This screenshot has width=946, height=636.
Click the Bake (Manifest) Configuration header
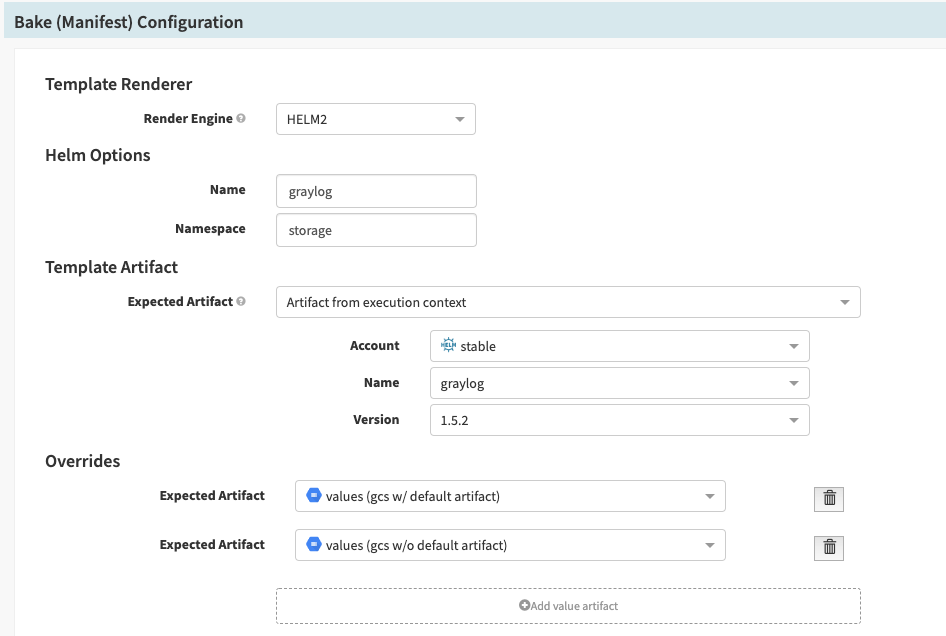click(x=129, y=21)
